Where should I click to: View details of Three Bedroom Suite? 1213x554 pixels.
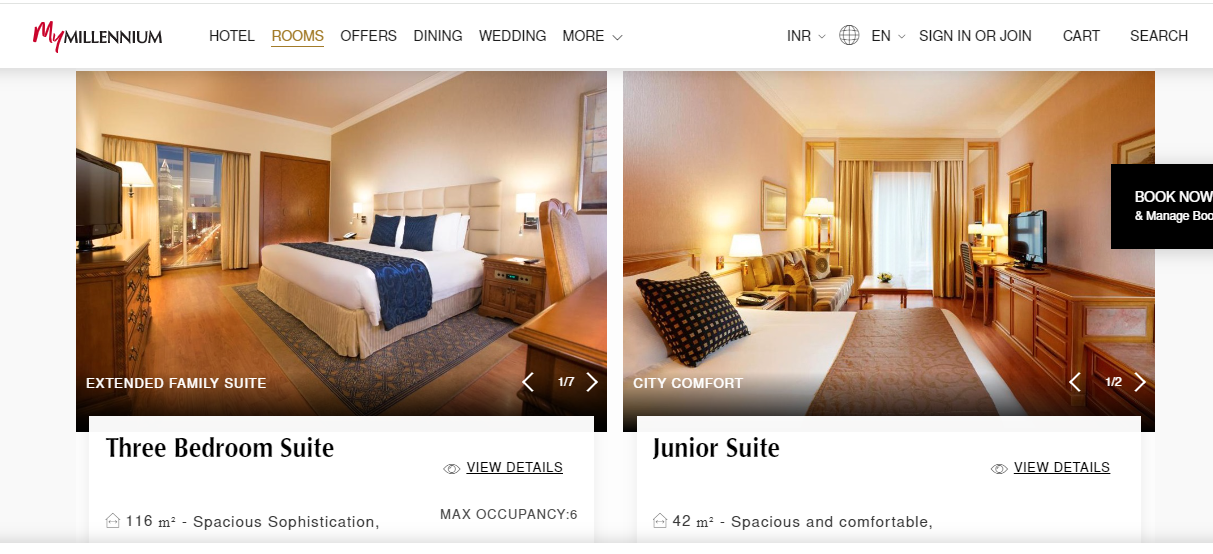[x=514, y=468]
